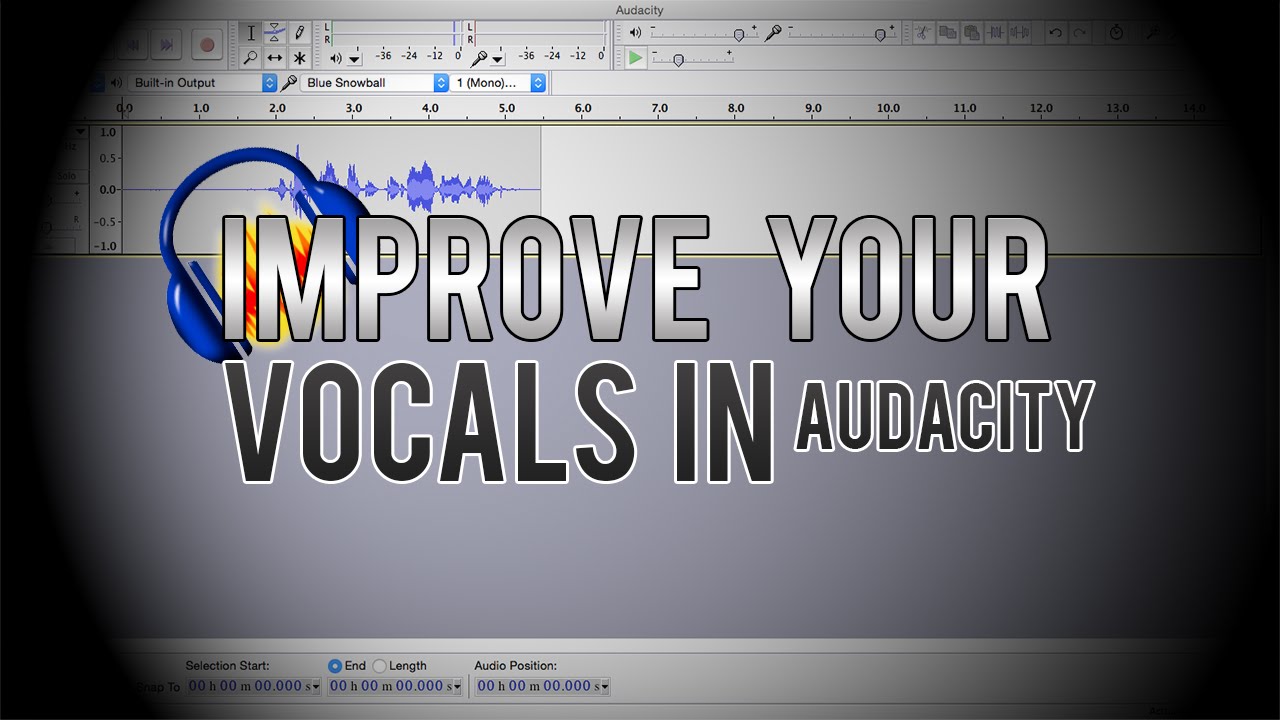Viewport: 1280px width, 720px height.
Task: Select the Envelope tool
Action: (x=275, y=33)
